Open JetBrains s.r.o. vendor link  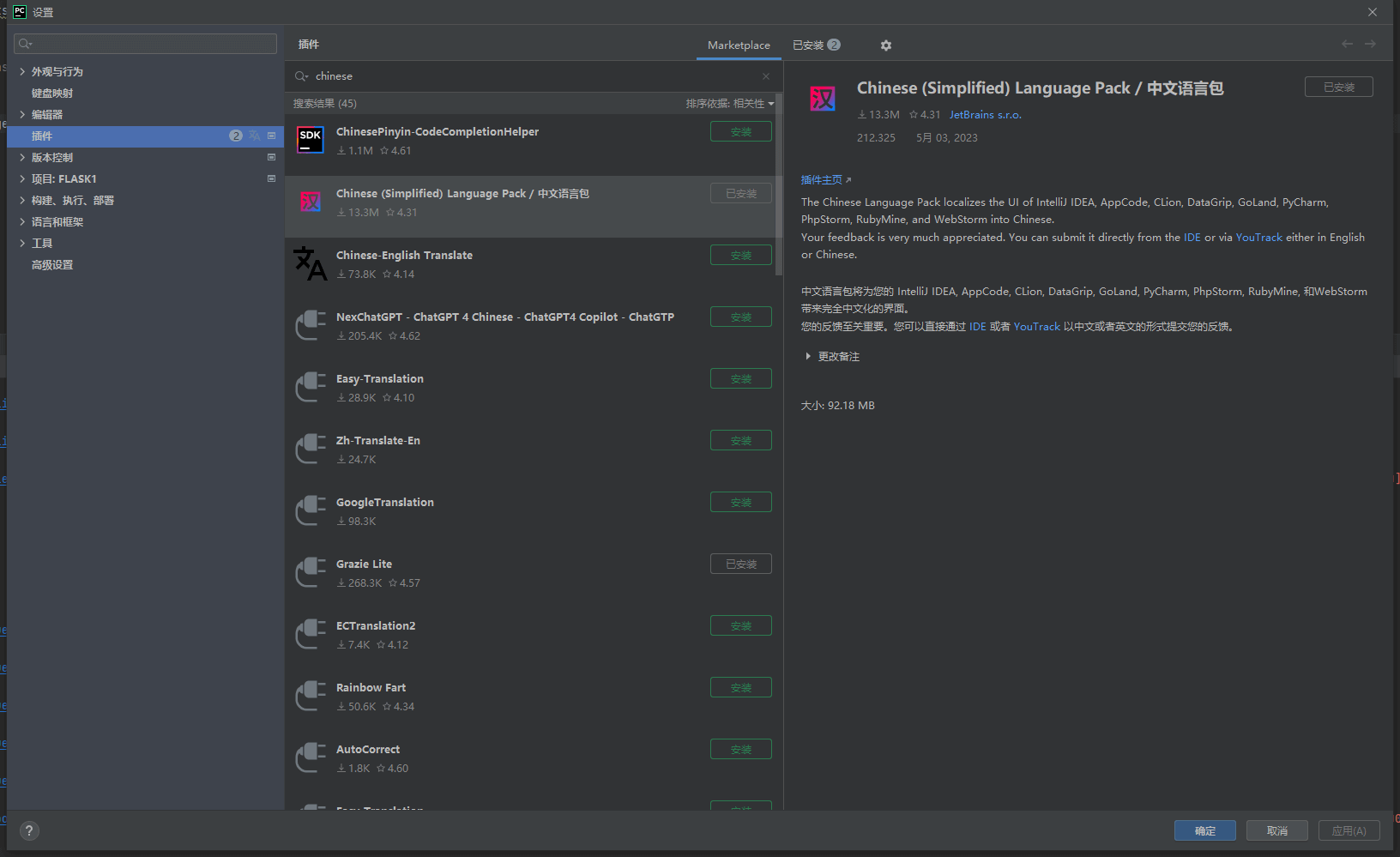(x=985, y=115)
